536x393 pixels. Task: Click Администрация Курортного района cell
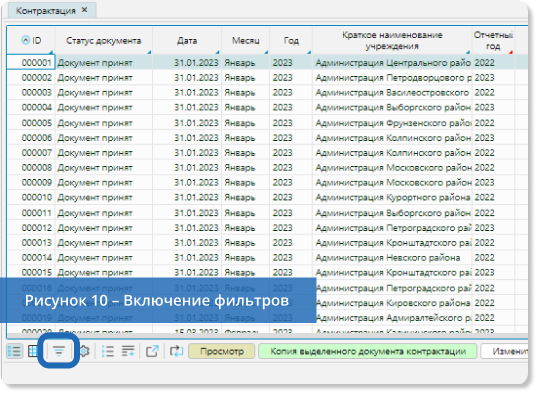point(392,198)
